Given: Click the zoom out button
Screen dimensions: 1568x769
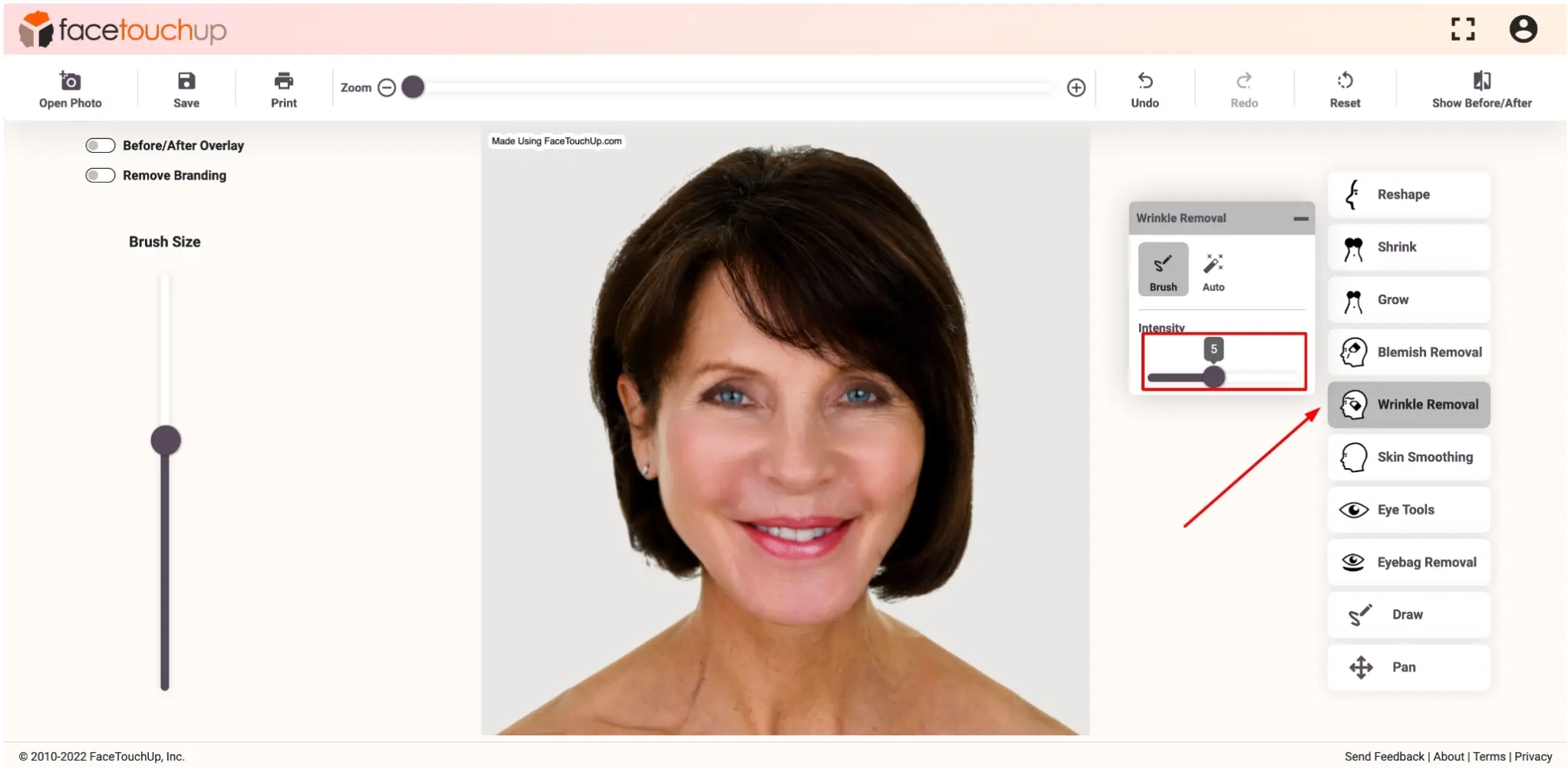Looking at the screenshot, I should [x=387, y=87].
